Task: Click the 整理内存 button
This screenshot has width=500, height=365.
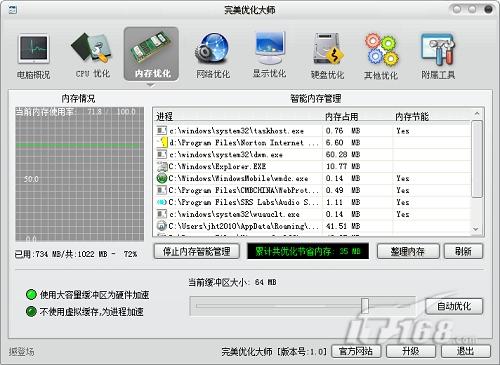Action: 408,251
